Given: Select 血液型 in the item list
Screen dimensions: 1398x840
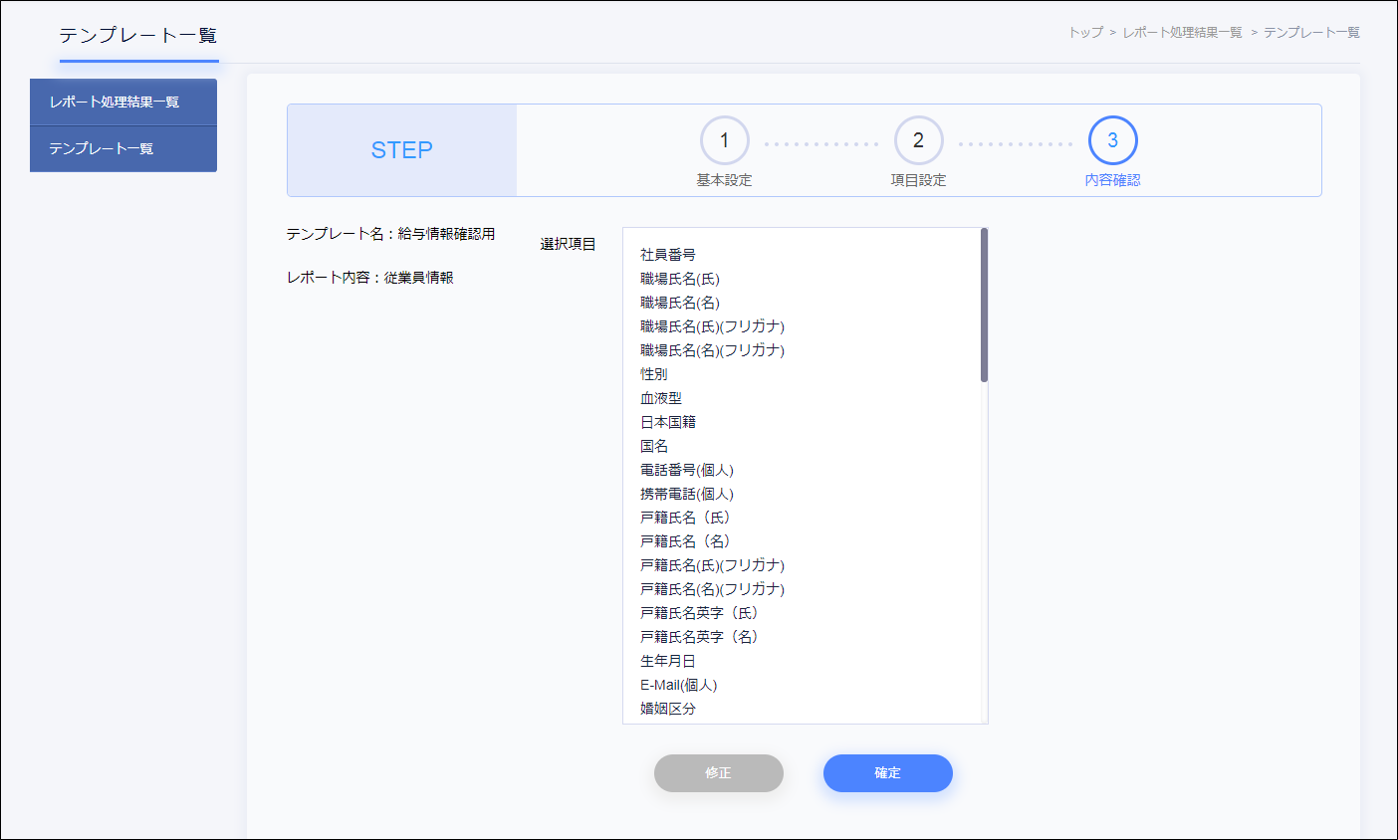Looking at the screenshot, I should coord(661,398).
